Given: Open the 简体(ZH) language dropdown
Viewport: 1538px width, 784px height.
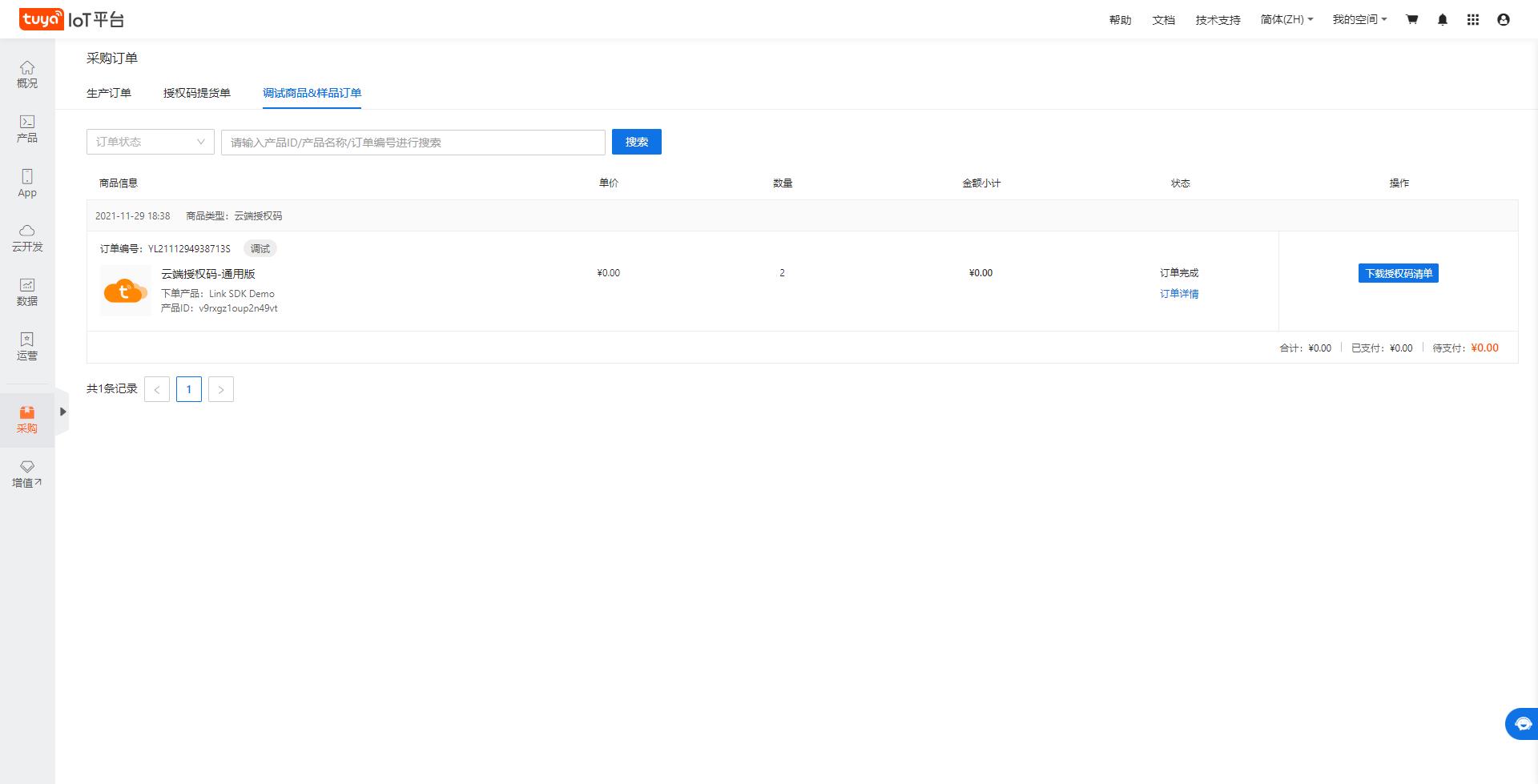Looking at the screenshot, I should coord(1286,19).
